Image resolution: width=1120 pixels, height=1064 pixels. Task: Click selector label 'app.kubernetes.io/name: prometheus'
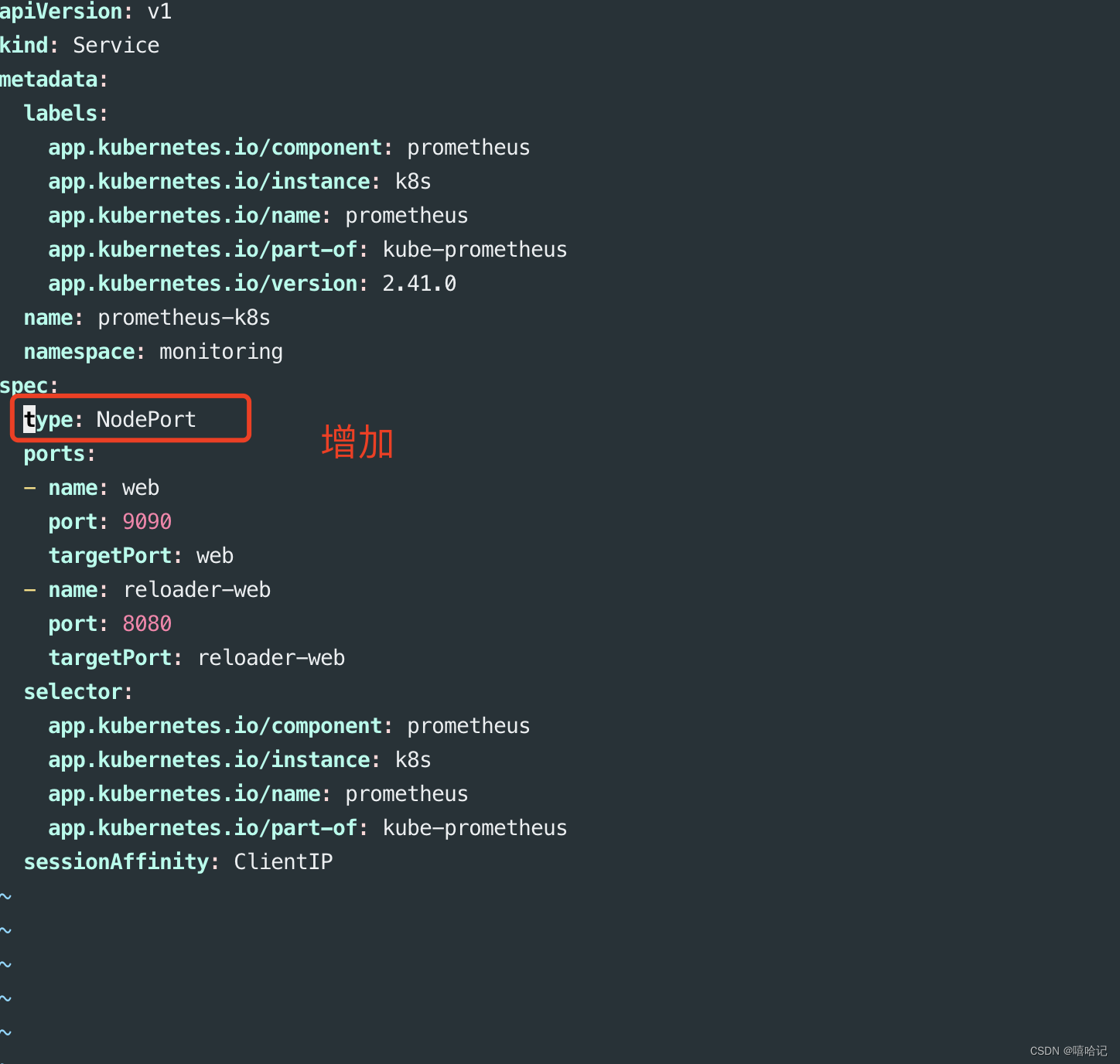coord(258,794)
